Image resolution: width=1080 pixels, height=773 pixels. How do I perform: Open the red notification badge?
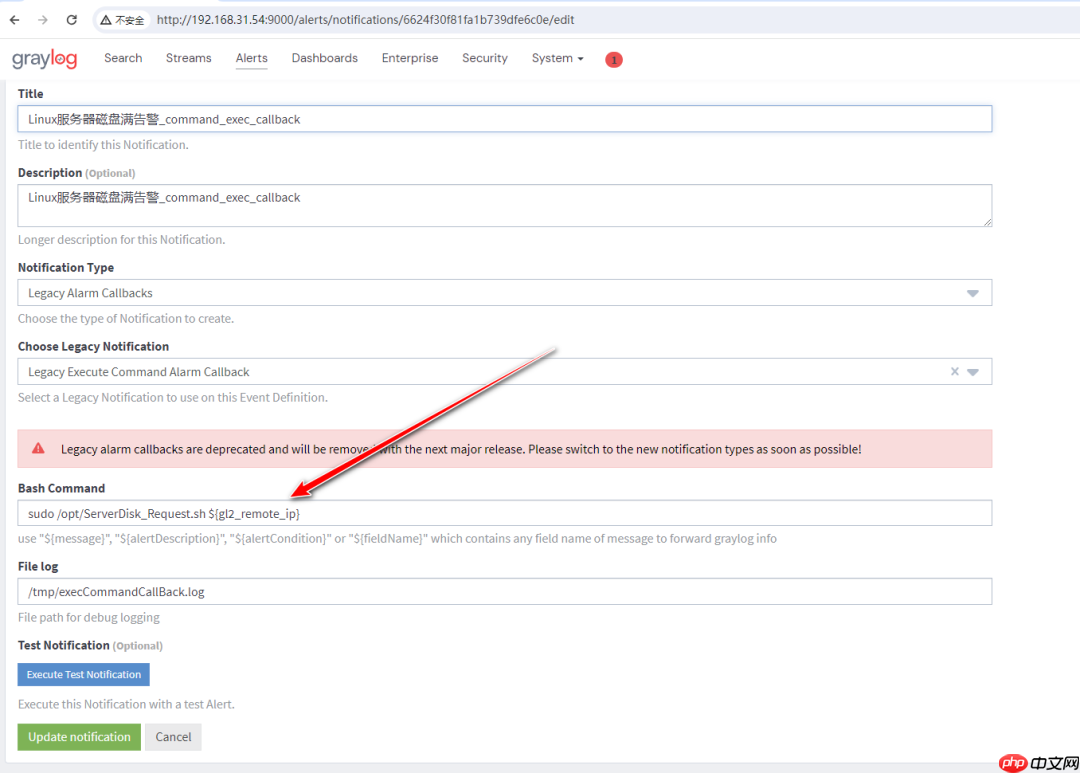point(614,60)
